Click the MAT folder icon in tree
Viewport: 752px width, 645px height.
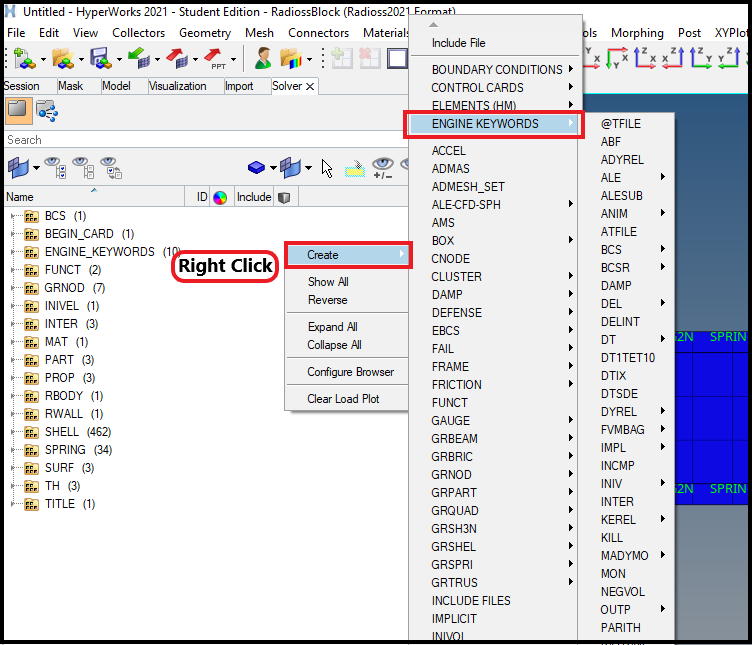click(32, 342)
